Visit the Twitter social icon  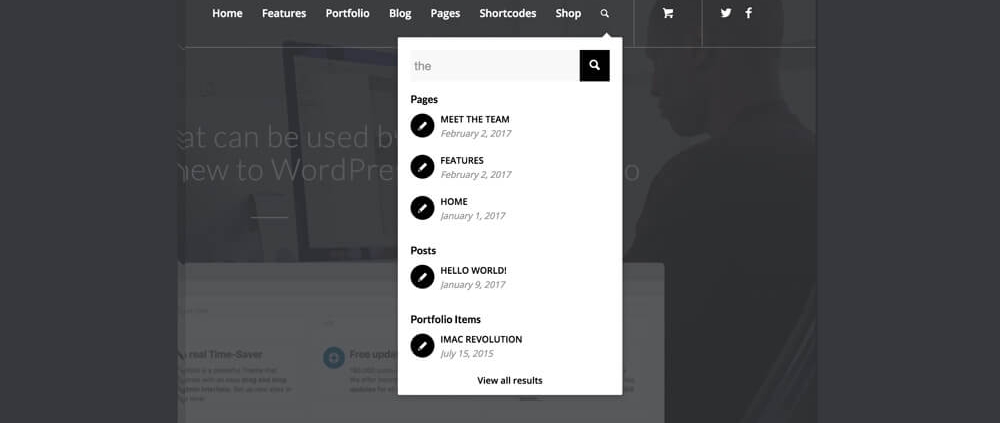click(726, 13)
